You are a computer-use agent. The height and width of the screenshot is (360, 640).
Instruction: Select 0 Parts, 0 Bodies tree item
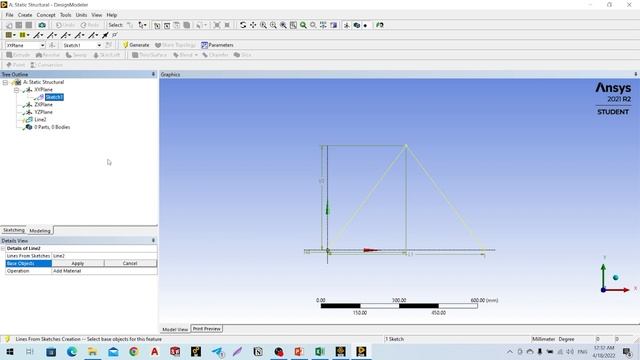point(52,127)
